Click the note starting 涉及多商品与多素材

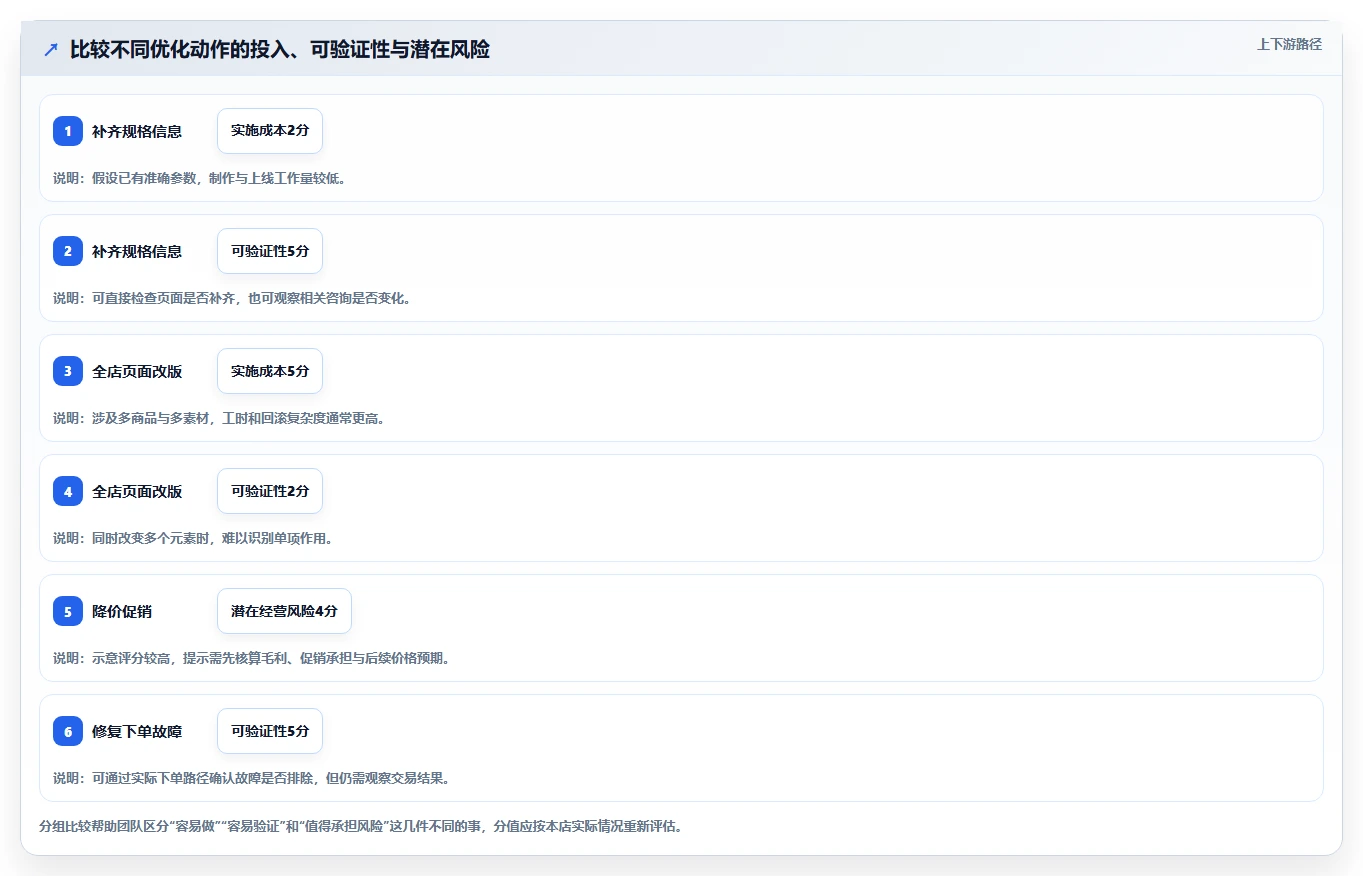pos(219,418)
